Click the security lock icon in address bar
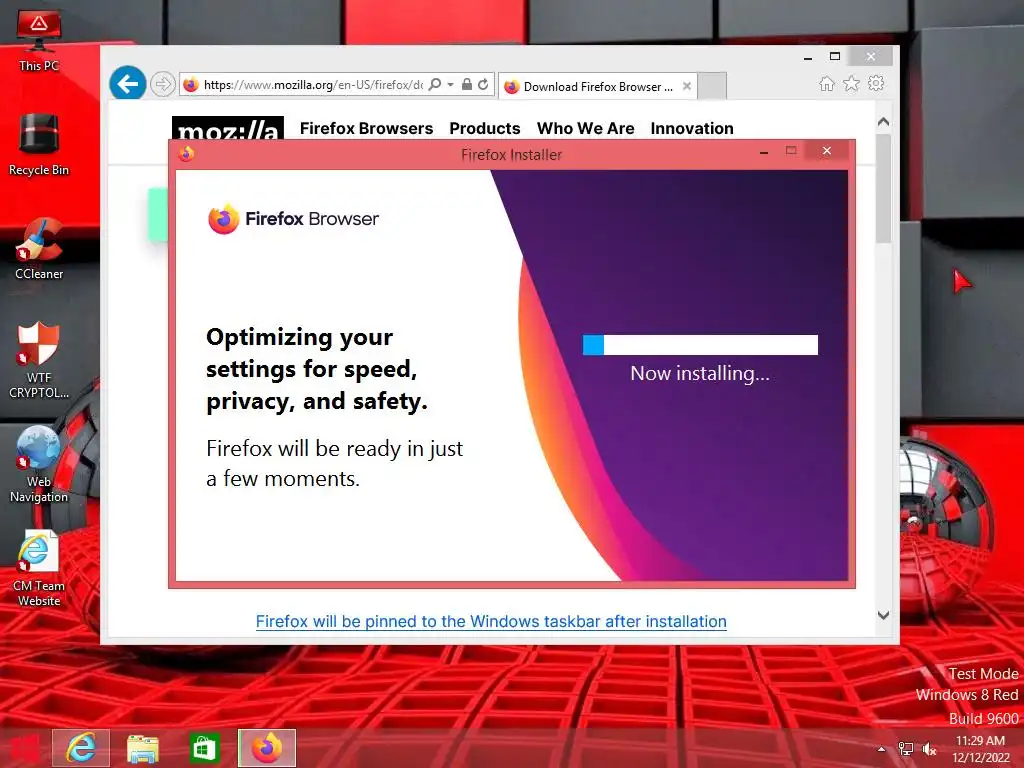Image resolution: width=1024 pixels, height=768 pixels. [466, 84]
